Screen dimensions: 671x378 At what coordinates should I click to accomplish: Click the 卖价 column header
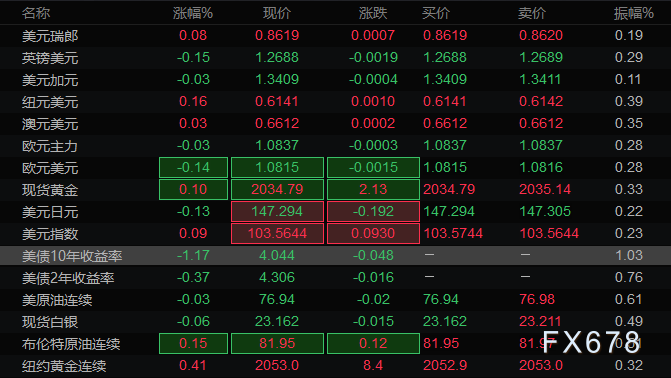click(x=531, y=13)
